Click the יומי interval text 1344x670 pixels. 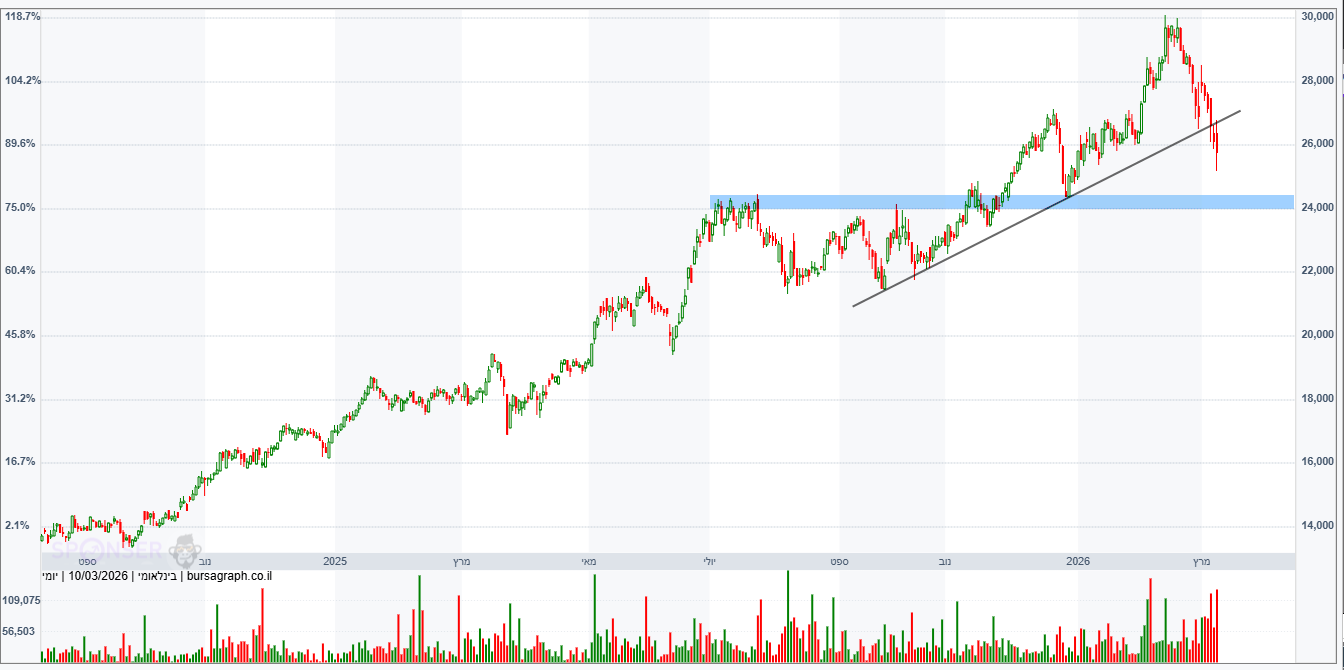pyautogui.click(x=50, y=576)
